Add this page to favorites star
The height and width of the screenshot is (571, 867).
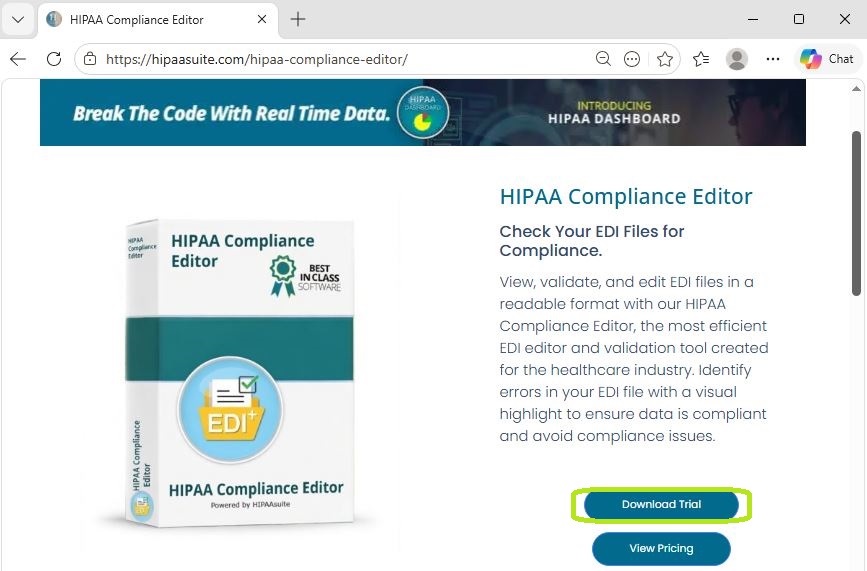[x=665, y=59]
